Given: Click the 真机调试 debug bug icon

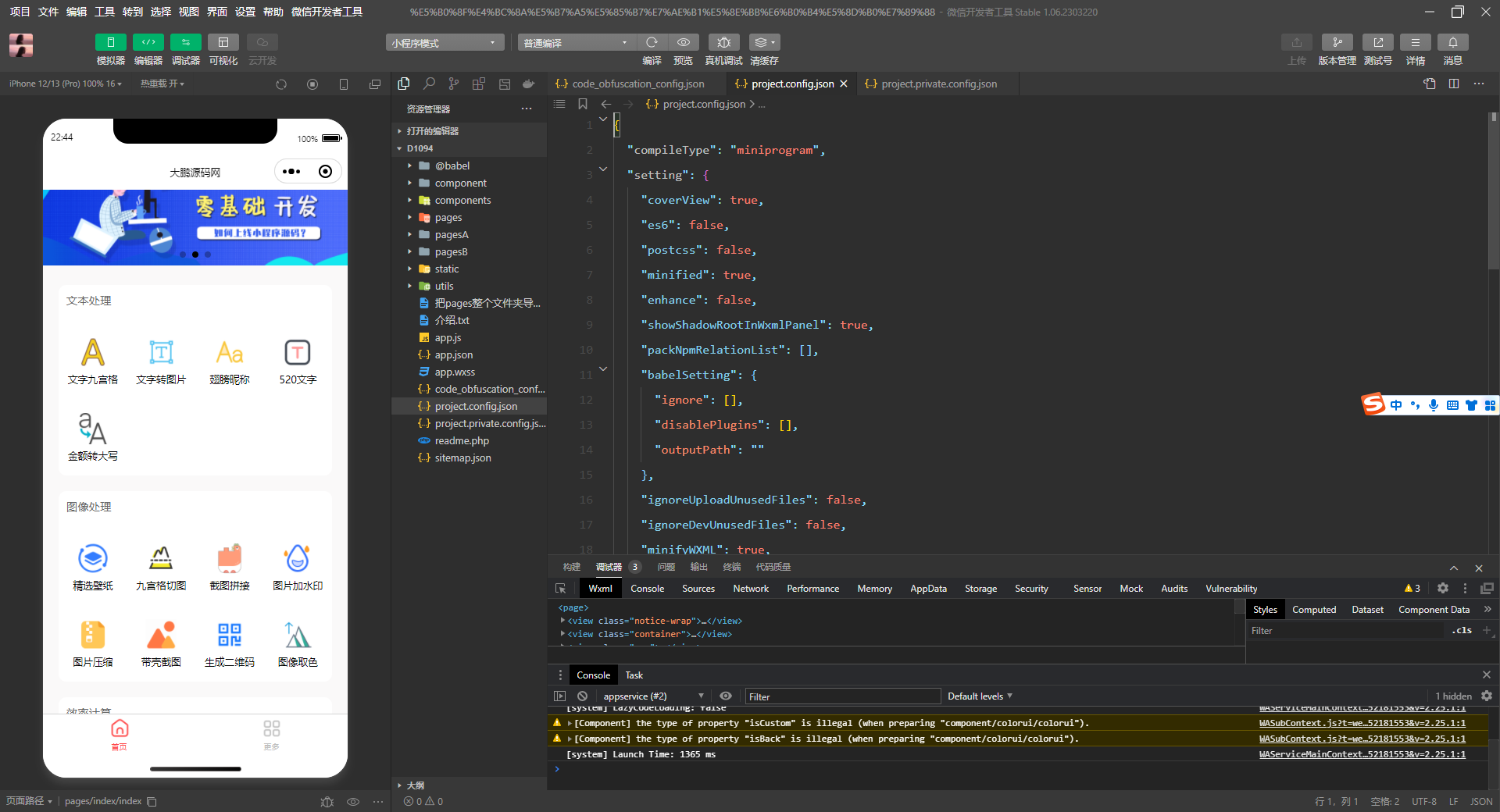Looking at the screenshot, I should pyautogui.click(x=723, y=42).
